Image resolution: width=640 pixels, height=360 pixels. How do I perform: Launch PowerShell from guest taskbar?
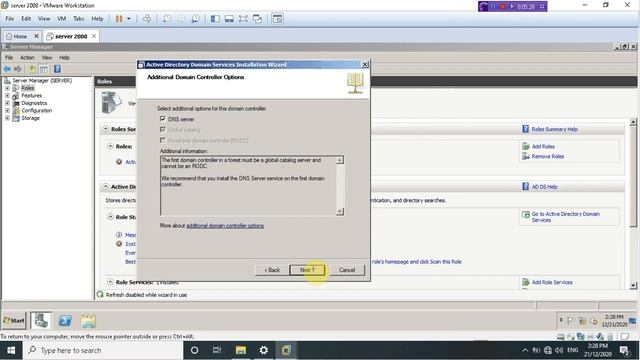click(65, 321)
